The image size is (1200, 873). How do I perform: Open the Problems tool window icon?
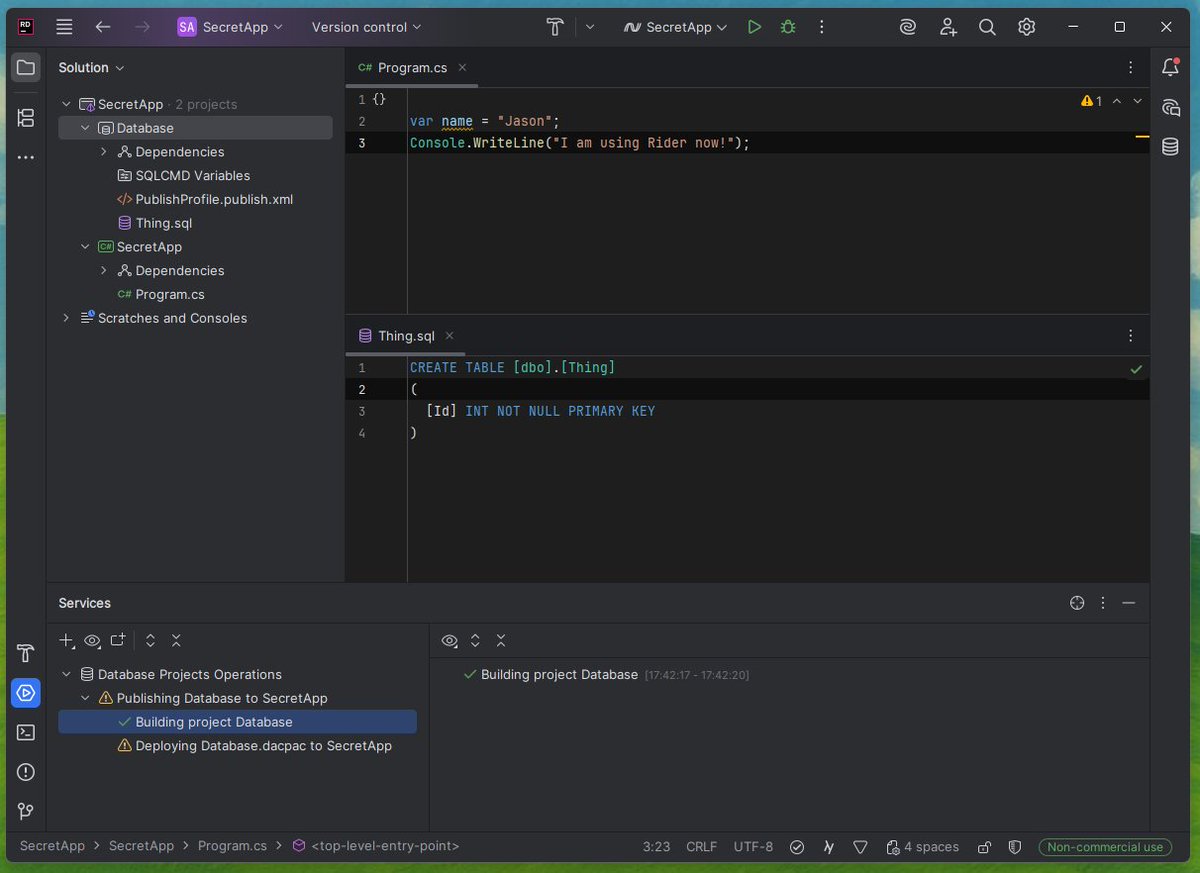[26, 772]
